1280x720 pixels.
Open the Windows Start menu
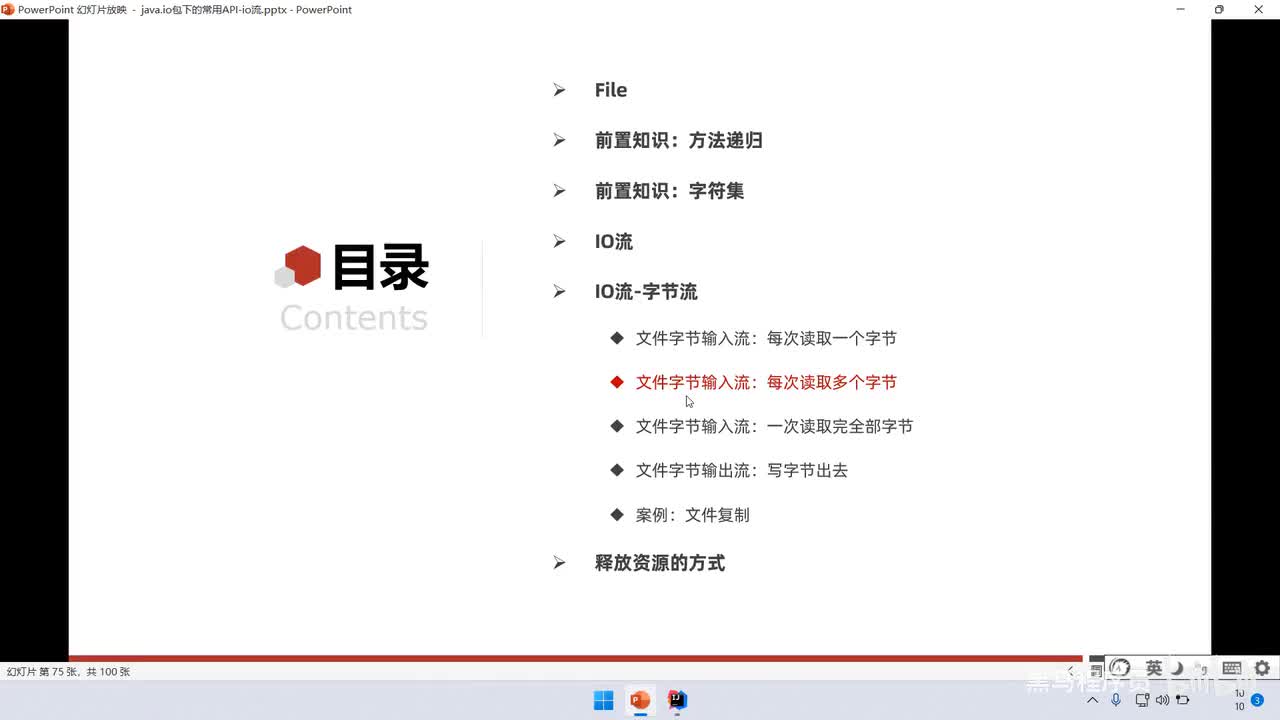click(x=604, y=700)
